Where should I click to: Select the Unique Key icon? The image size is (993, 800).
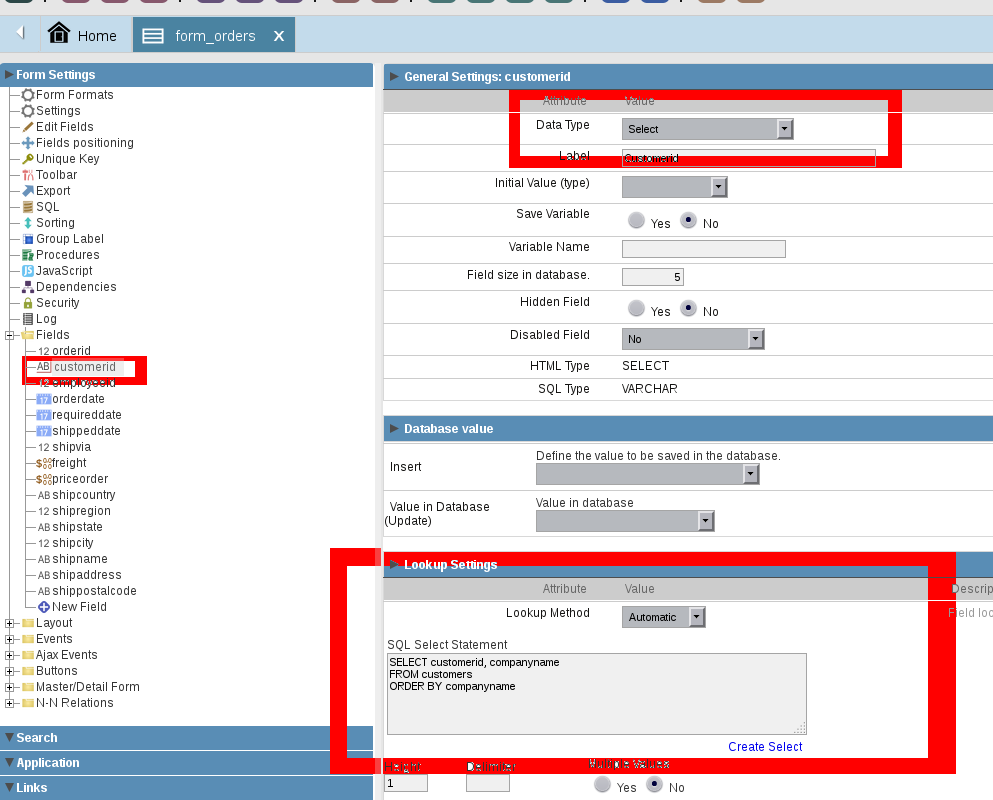coord(28,159)
